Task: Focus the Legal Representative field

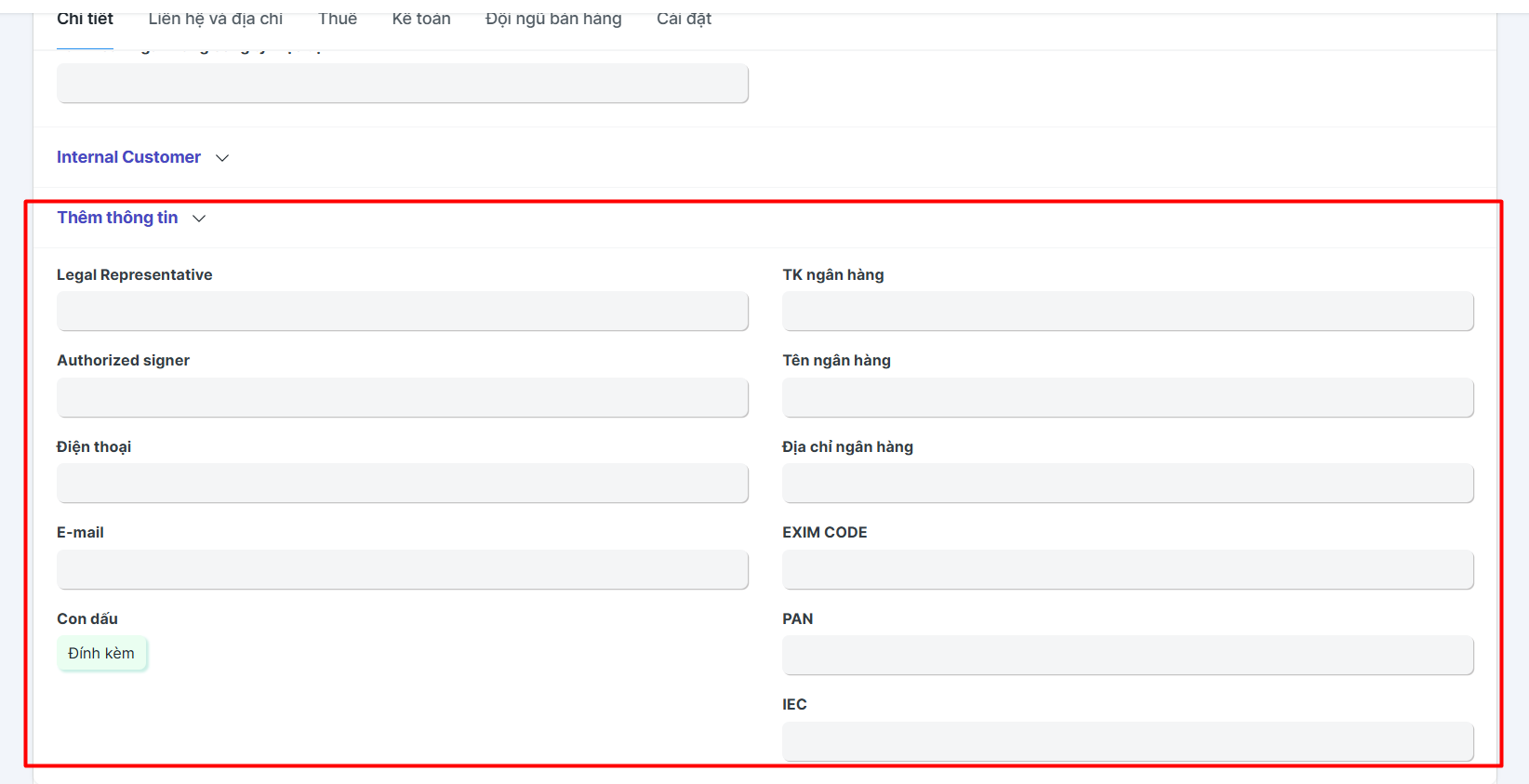Action: pos(402,312)
